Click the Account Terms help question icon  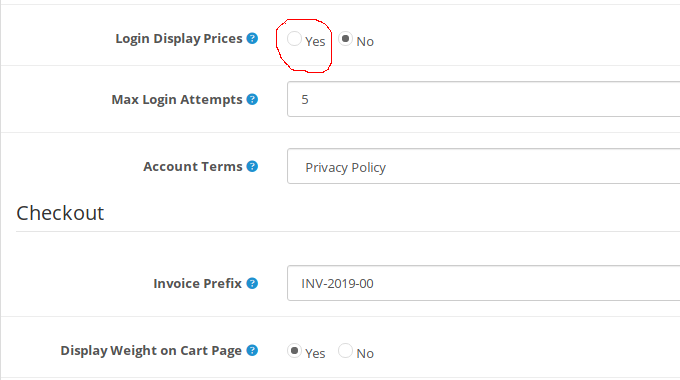click(252, 166)
